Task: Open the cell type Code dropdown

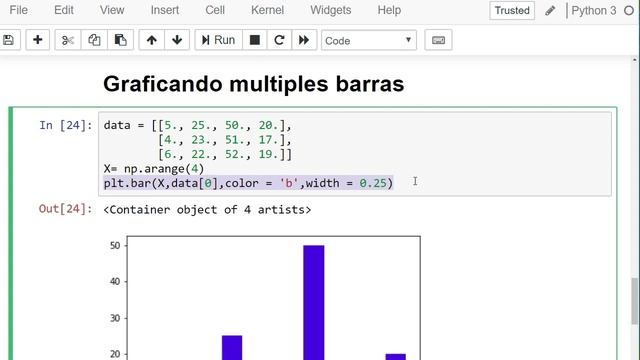Action: coord(369,40)
